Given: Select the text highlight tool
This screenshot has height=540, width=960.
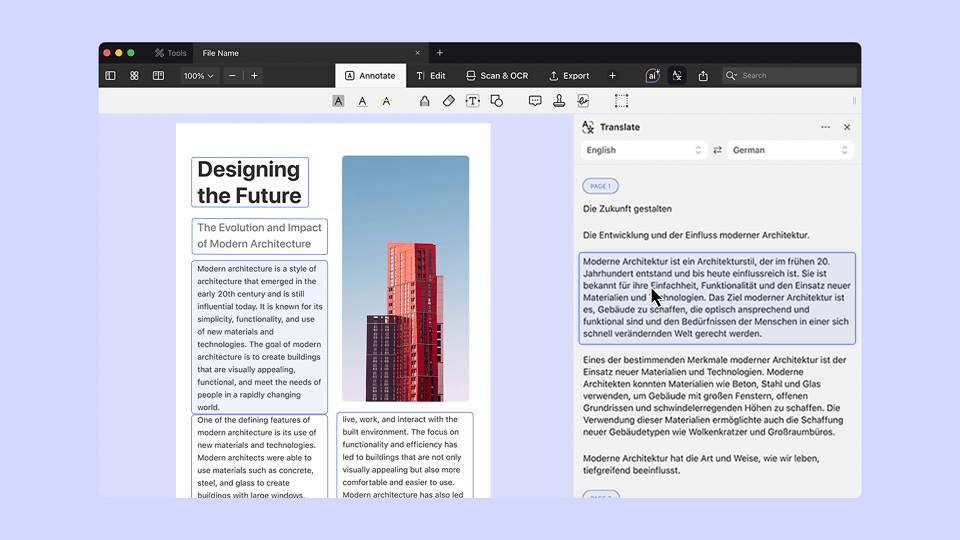Looking at the screenshot, I should click(x=339, y=101).
